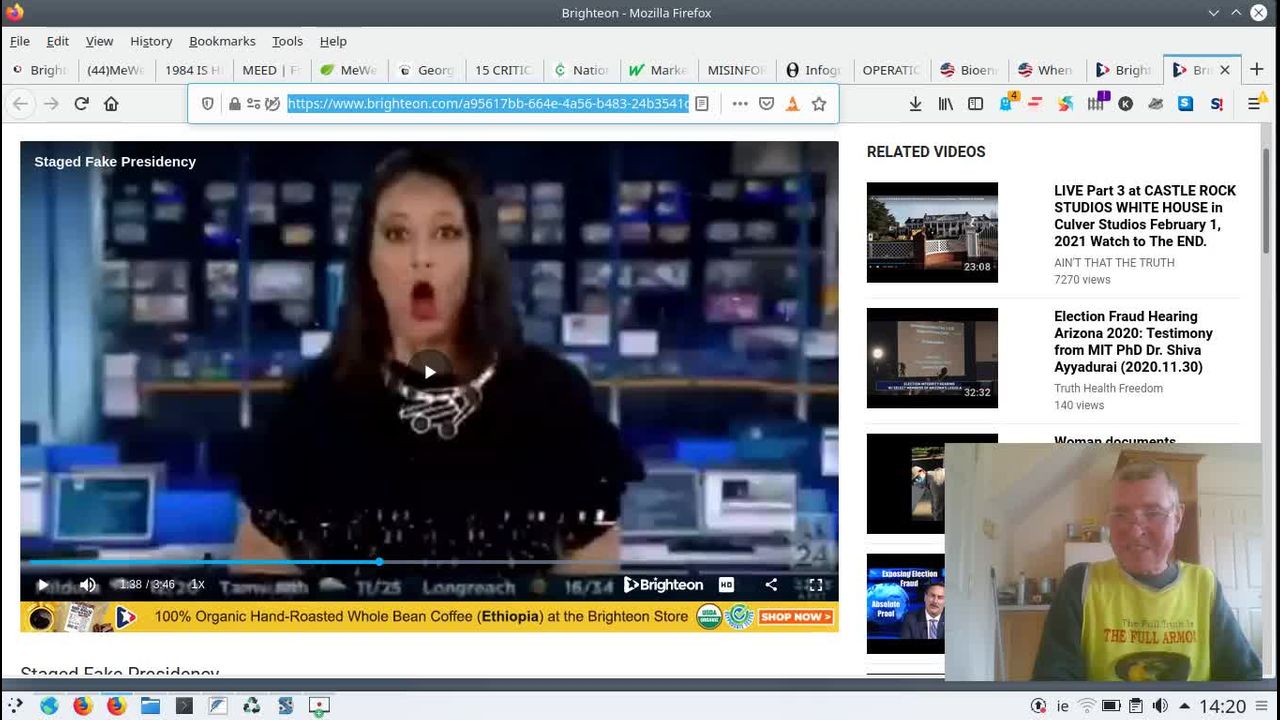The height and width of the screenshot is (720, 1280).
Task: Open the Election Fraud Hearing Arizona 2020 video link
Action: (1133, 341)
